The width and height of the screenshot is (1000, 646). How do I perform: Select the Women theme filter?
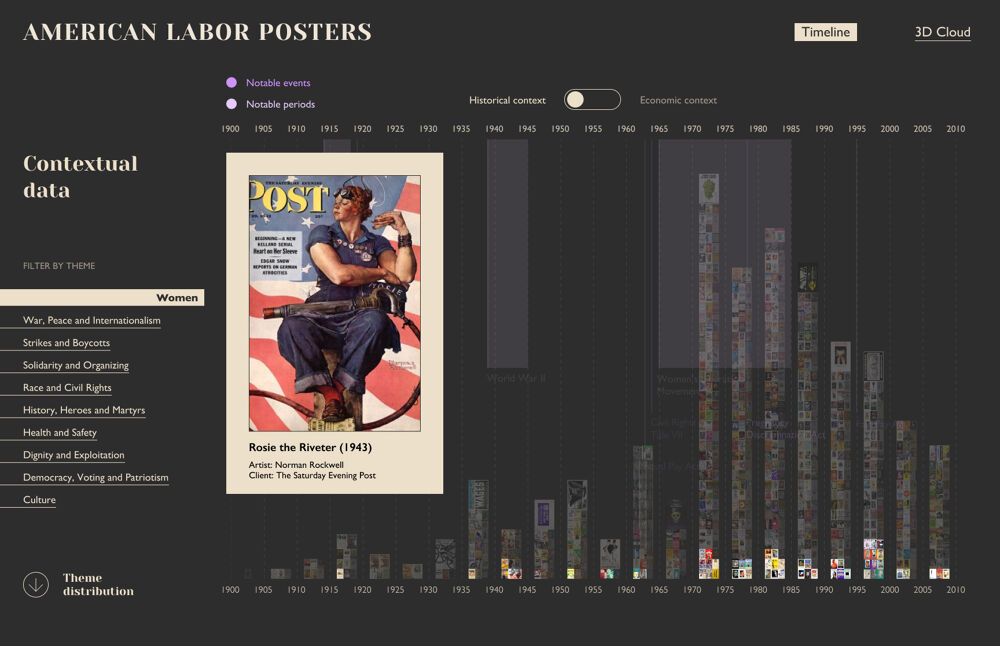pyautogui.click(x=102, y=297)
